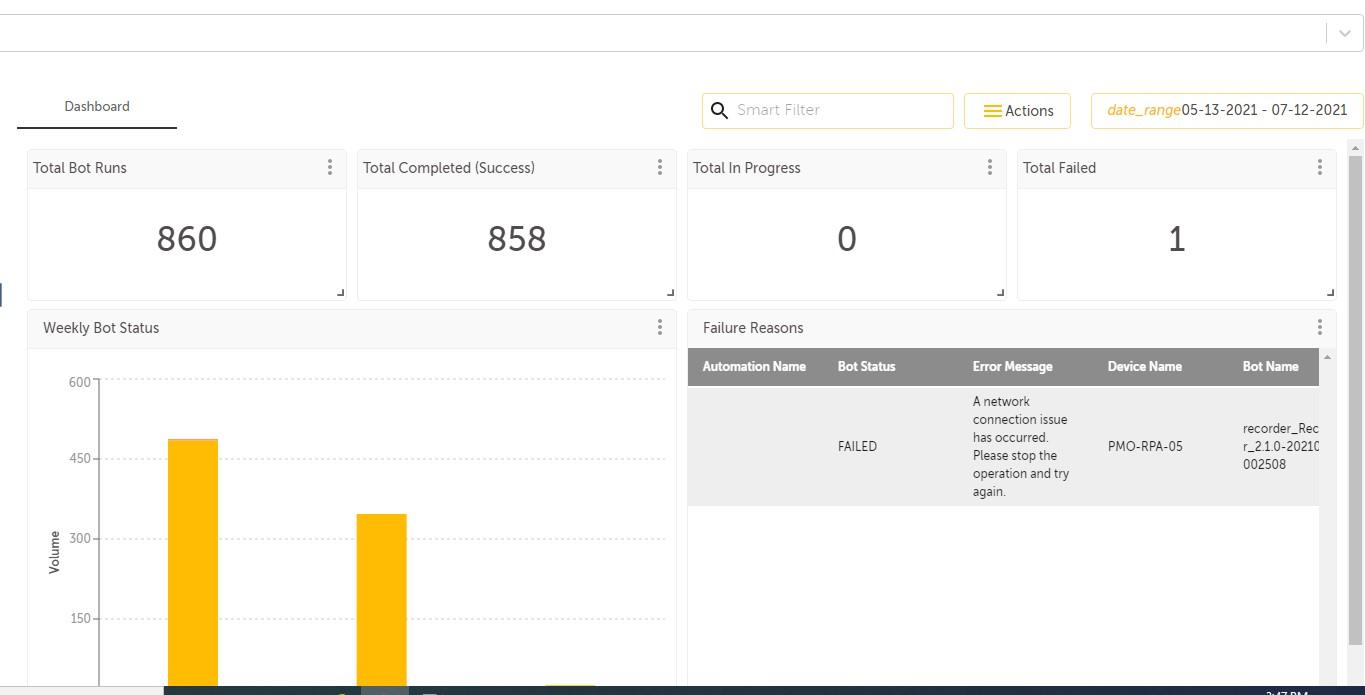Image resolution: width=1365 pixels, height=695 pixels.
Task: Click the Failure Reasons table scroll up arrow
Action: click(1328, 357)
